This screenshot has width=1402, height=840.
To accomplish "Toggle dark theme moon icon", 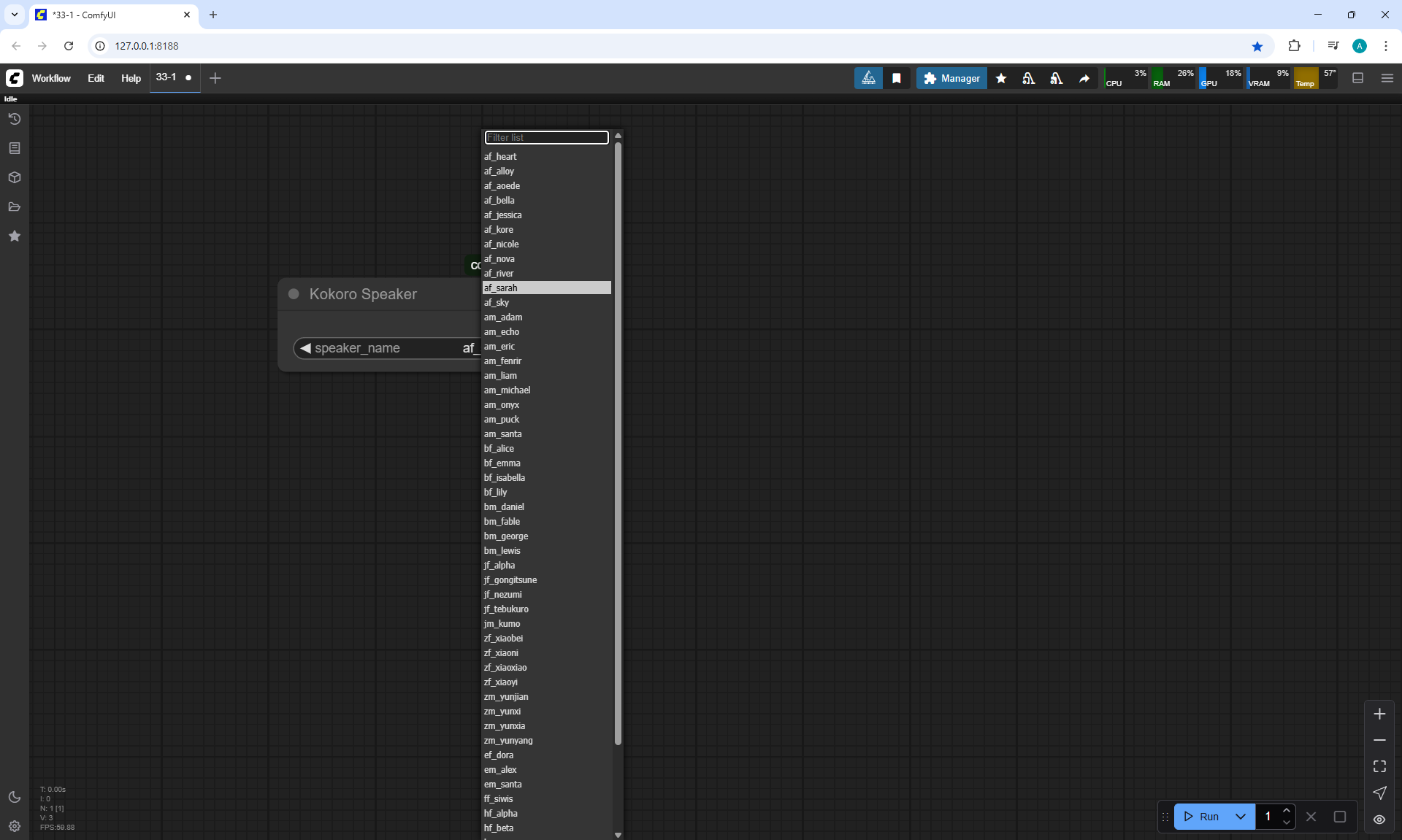I will pyautogui.click(x=15, y=797).
